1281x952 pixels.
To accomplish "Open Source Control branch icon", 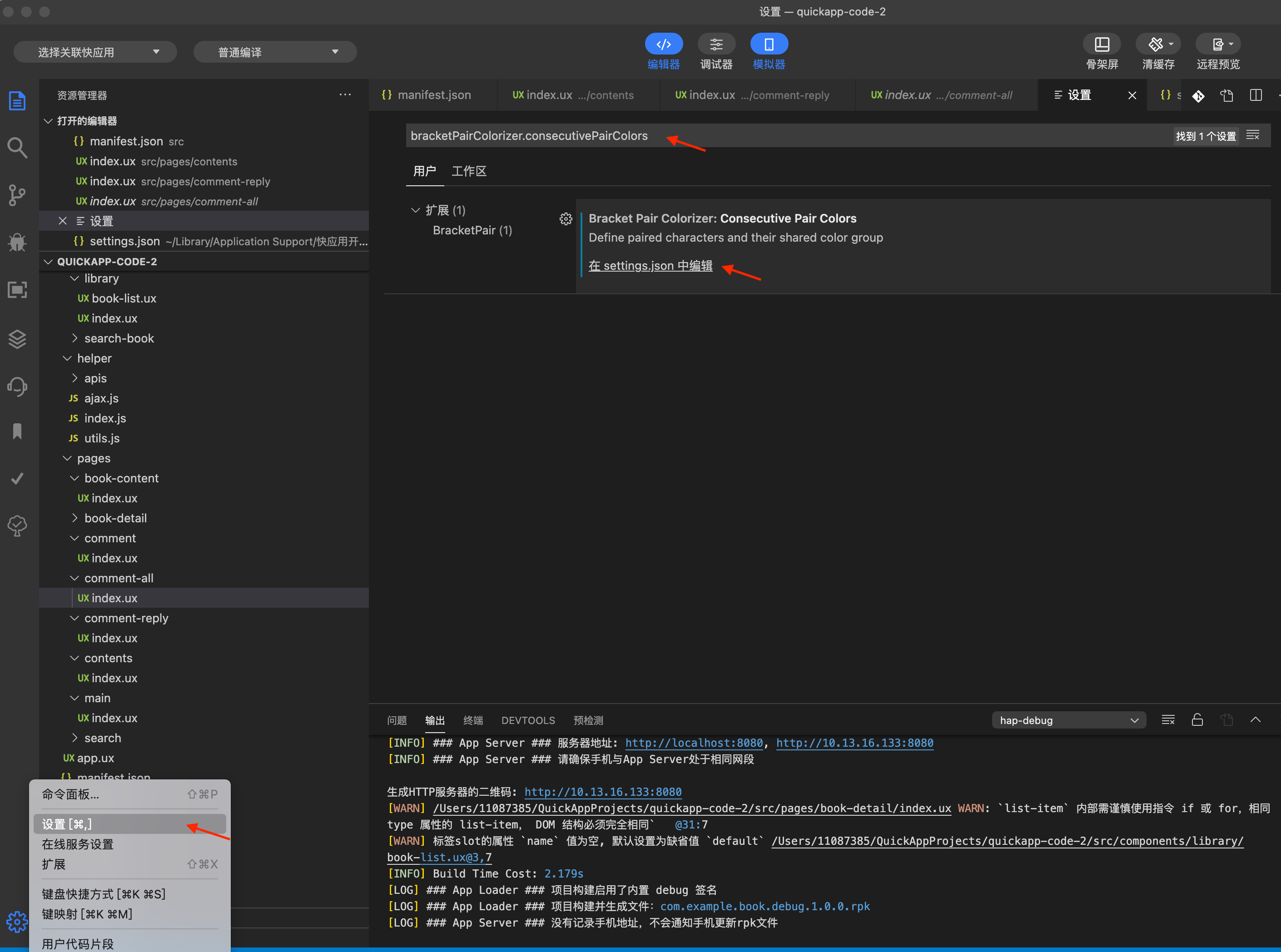I will point(17,195).
